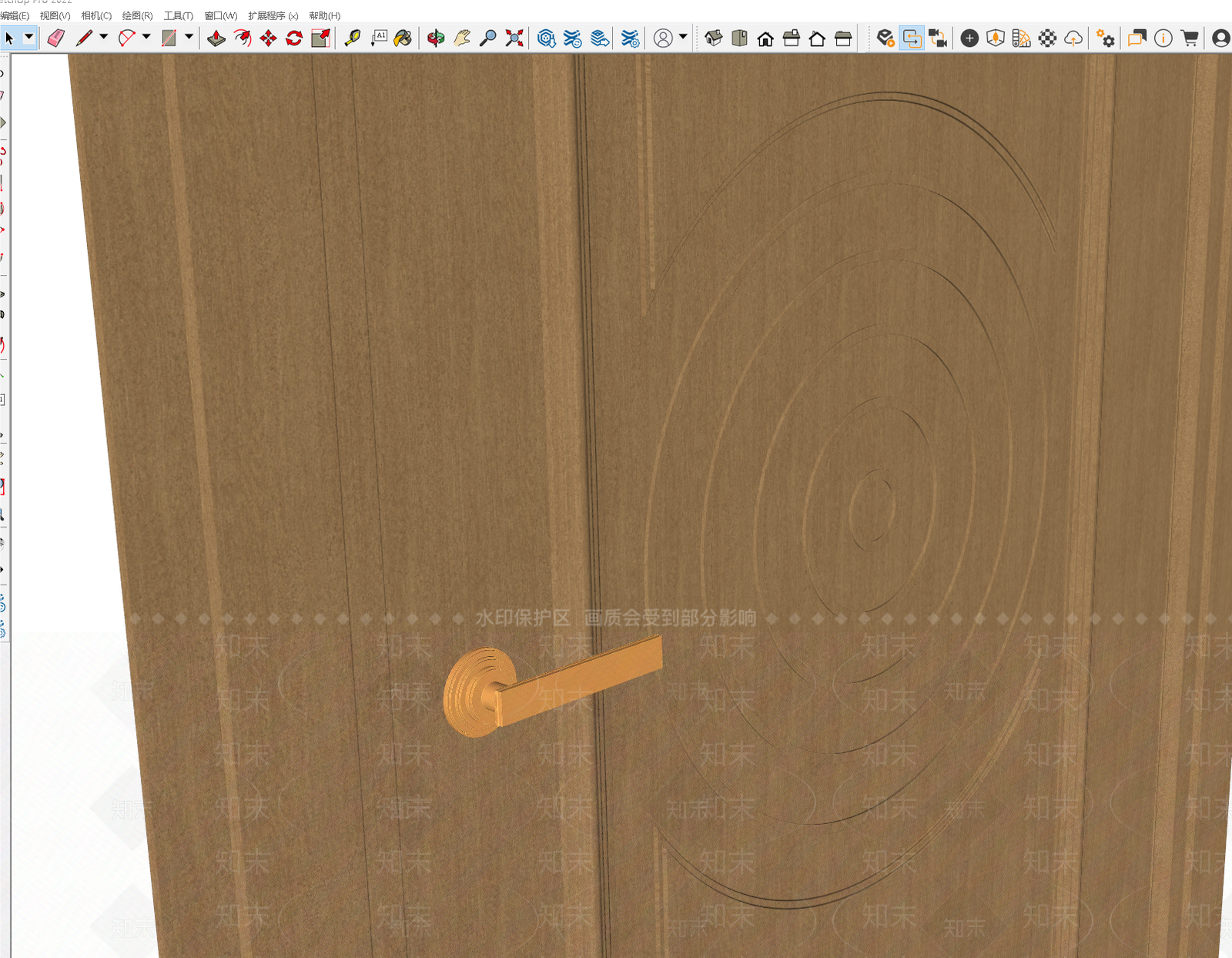Viewport: 1232px width, 958px height.
Task: Expand the Arc tool dropdown arrow
Action: pyautogui.click(x=146, y=37)
